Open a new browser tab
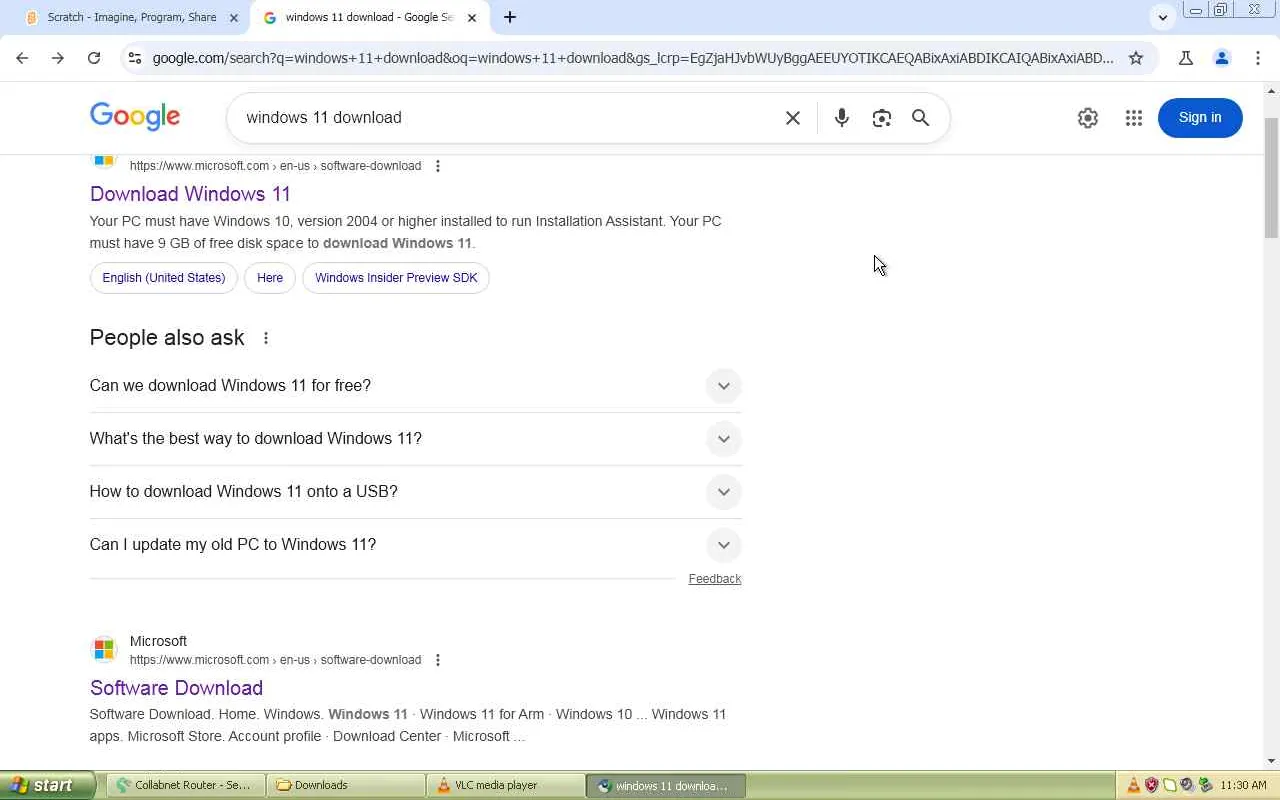 tap(510, 17)
